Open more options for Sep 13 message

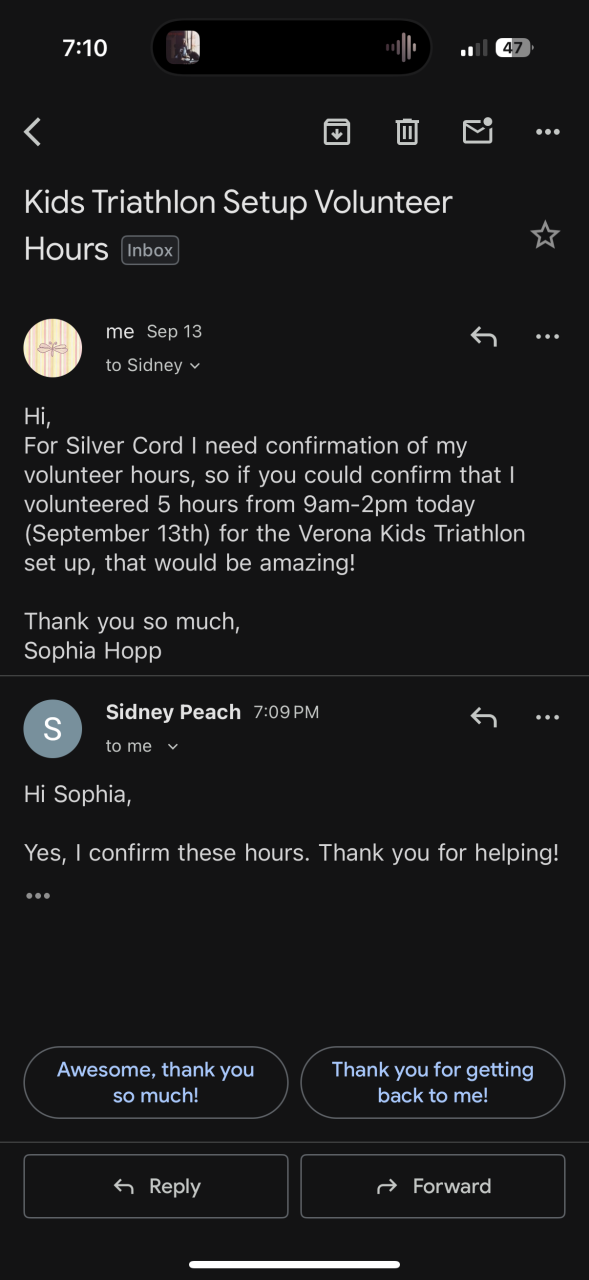(x=548, y=337)
